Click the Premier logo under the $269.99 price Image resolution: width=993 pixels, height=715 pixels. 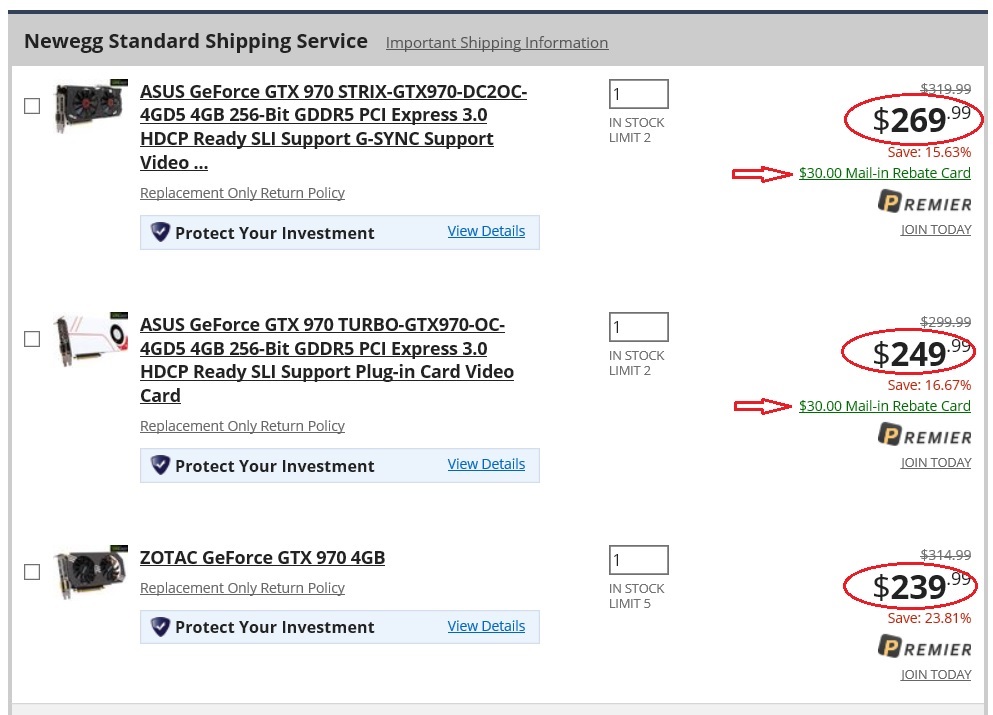(925, 203)
